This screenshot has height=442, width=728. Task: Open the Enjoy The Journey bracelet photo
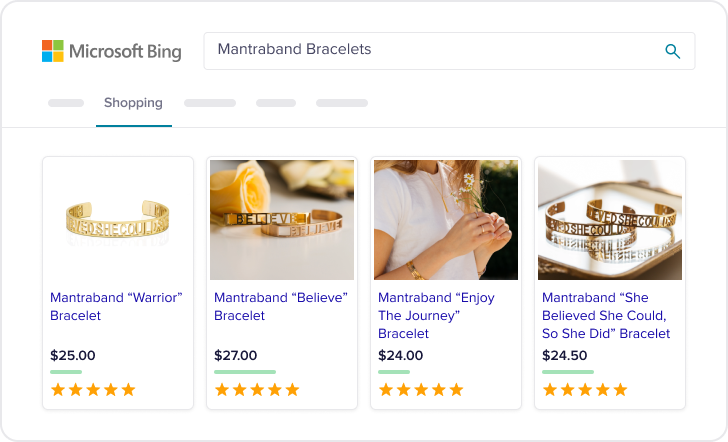point(446,220)
